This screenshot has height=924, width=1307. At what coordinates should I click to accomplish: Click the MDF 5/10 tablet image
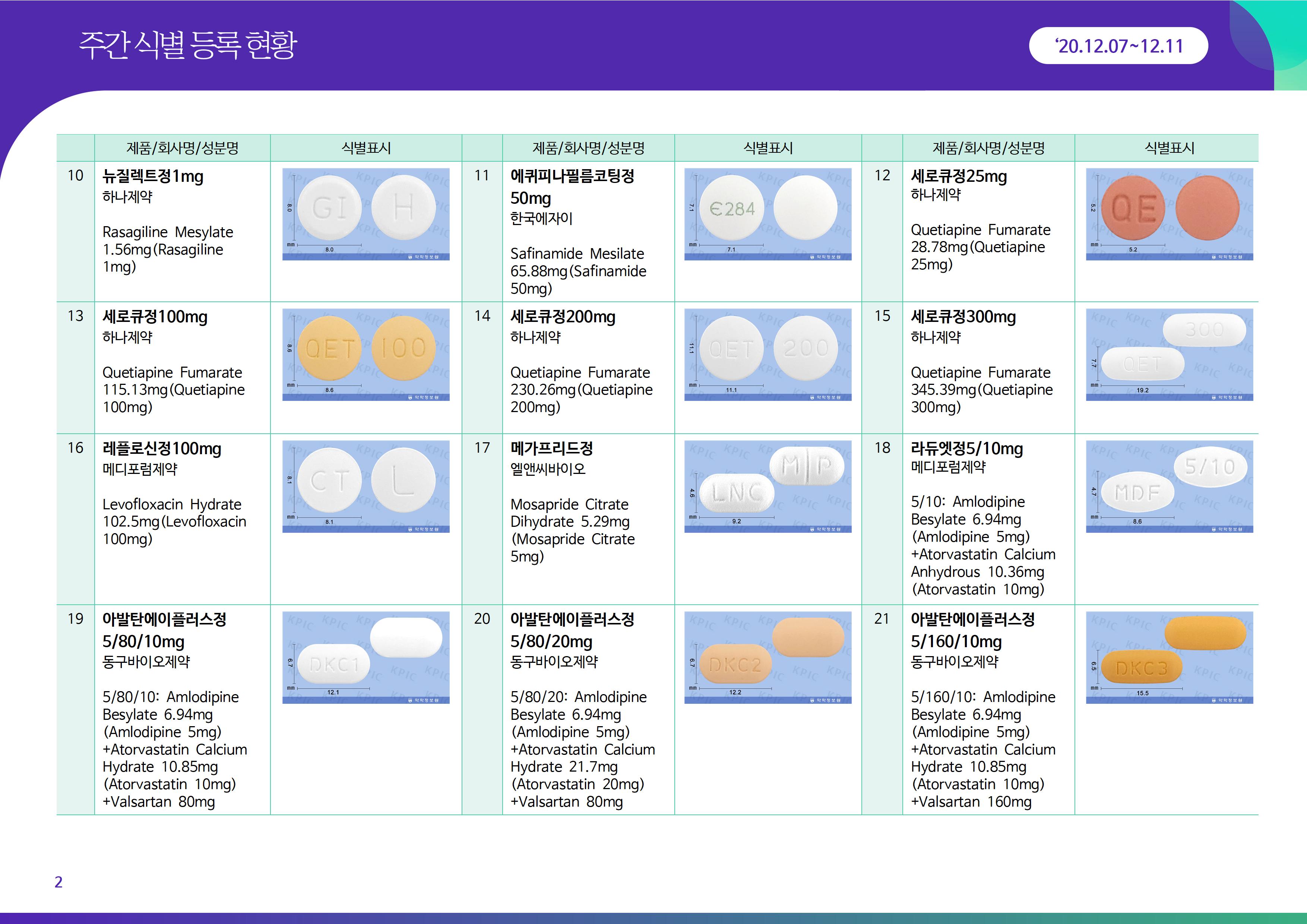1169,486
